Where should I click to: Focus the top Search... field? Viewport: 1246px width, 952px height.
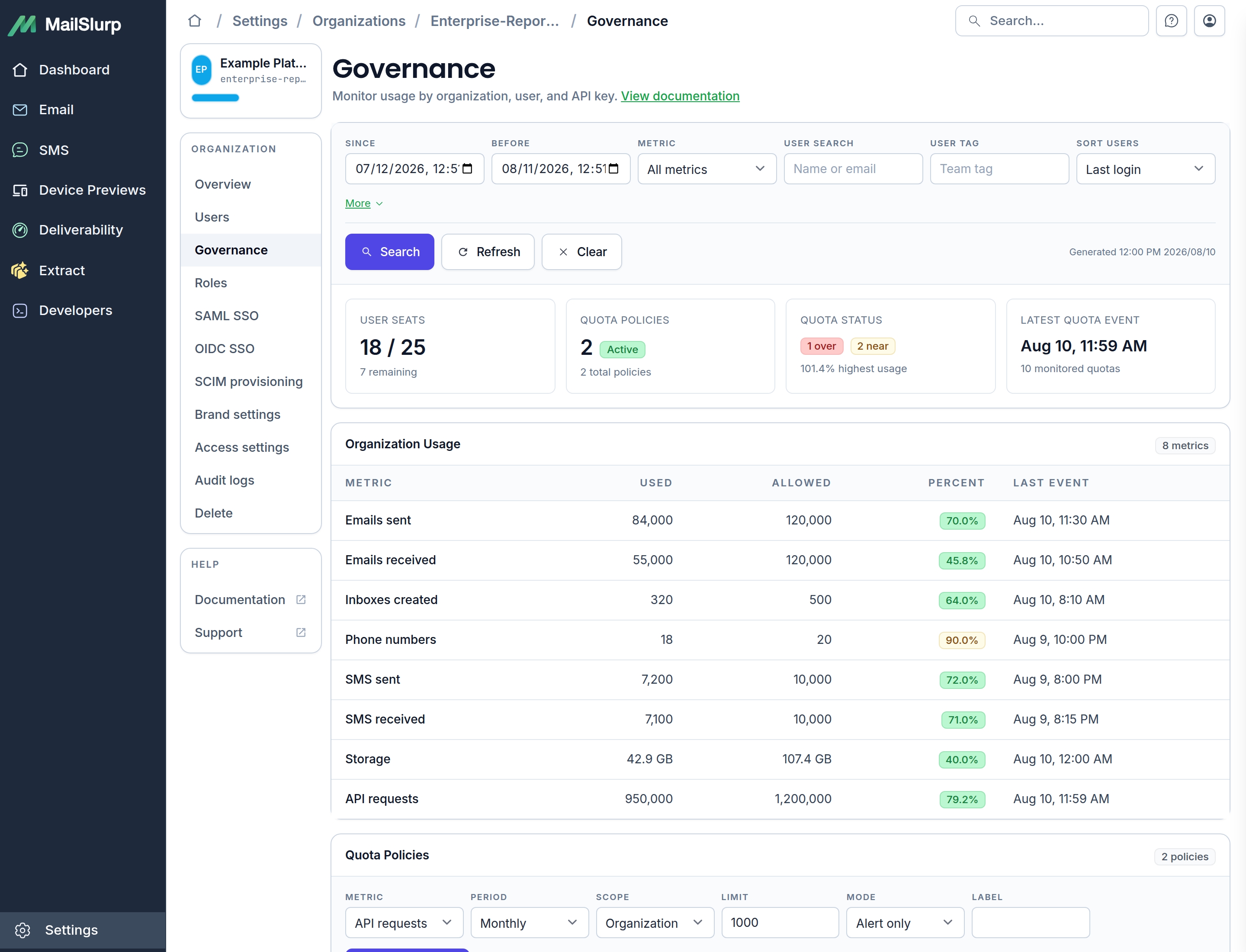pyautogui.click(x=1052, y=21)
